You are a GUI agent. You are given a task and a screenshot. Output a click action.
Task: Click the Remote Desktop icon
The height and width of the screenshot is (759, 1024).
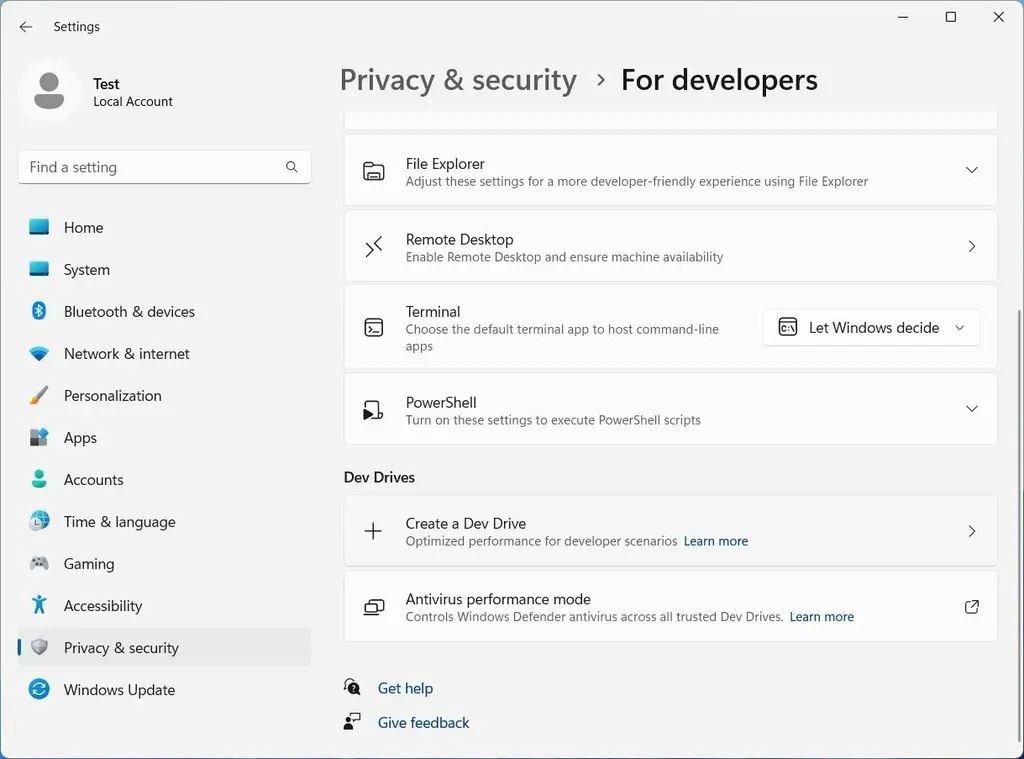click(373, 245)
